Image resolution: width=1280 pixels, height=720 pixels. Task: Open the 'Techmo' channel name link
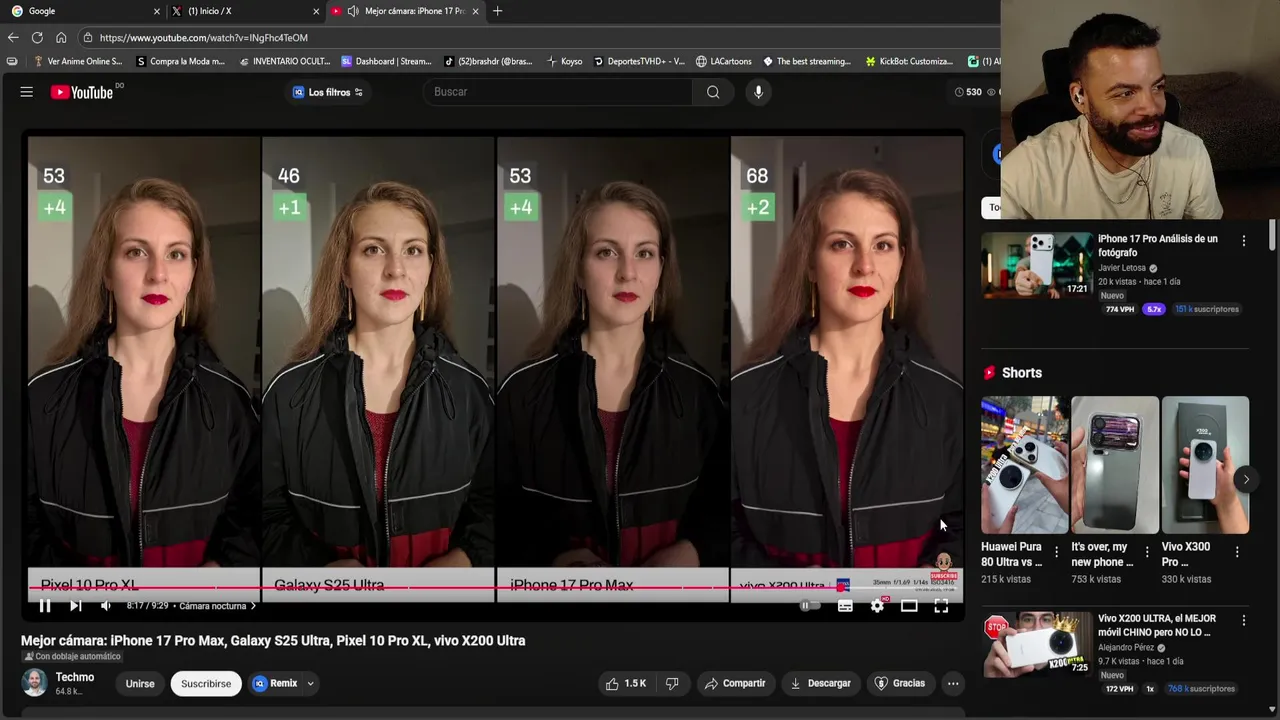(75, 677)
